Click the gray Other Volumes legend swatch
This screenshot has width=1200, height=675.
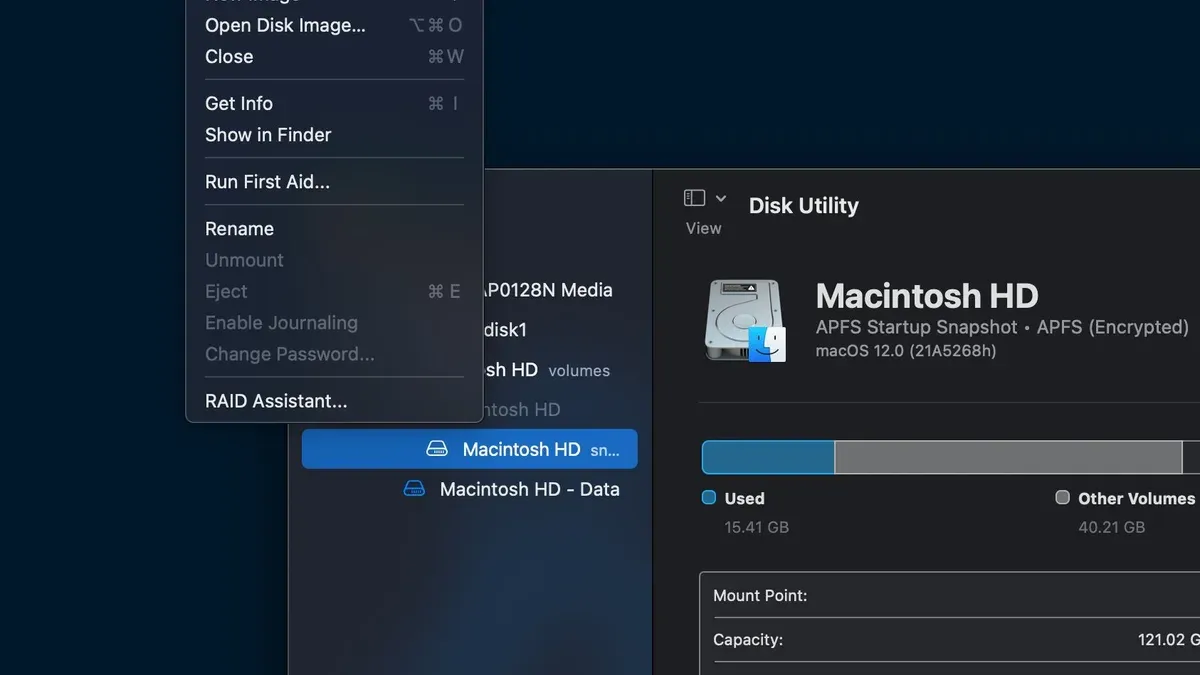tap(1063, 497)
